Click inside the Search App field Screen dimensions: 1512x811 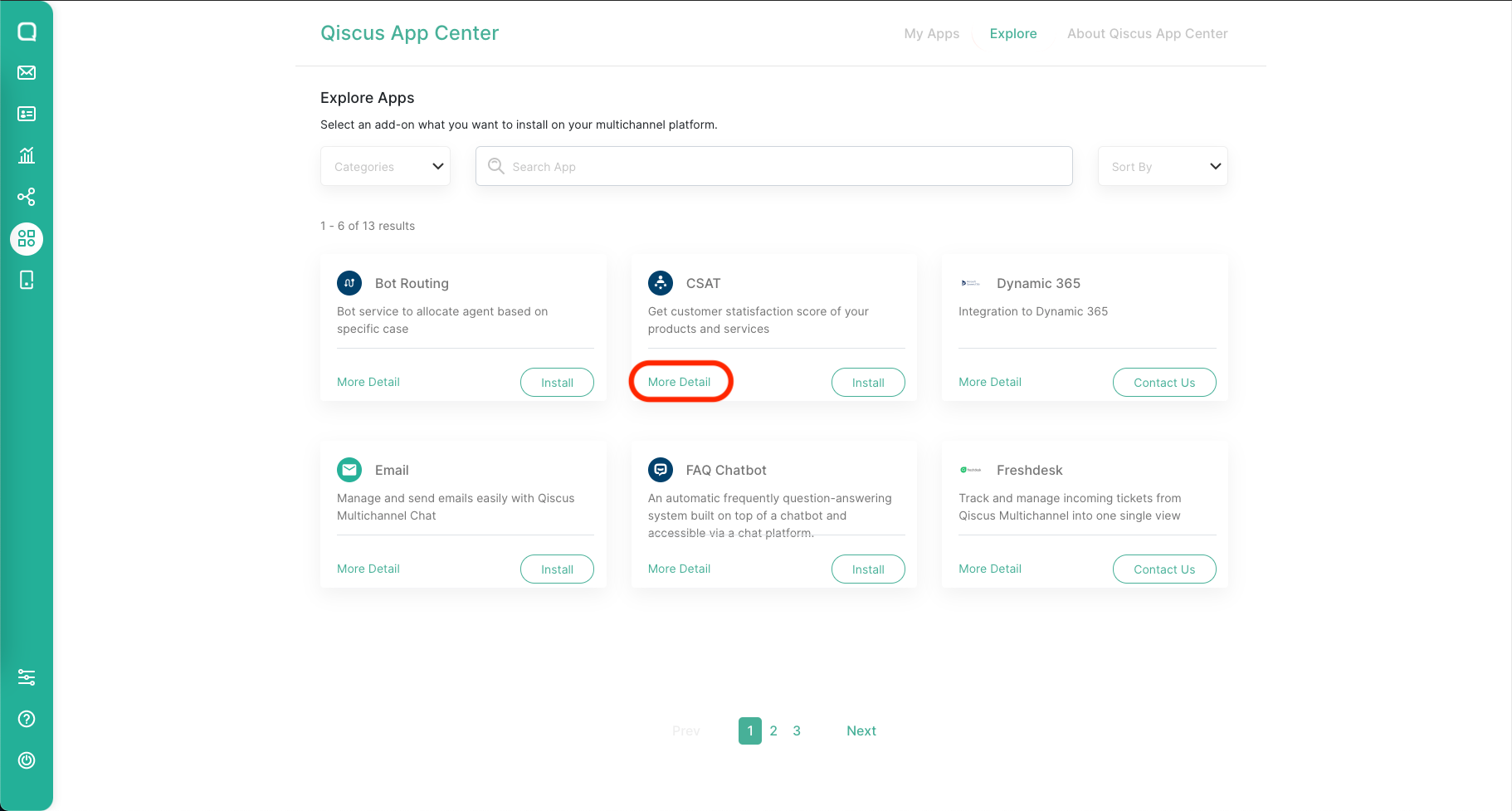772,166
